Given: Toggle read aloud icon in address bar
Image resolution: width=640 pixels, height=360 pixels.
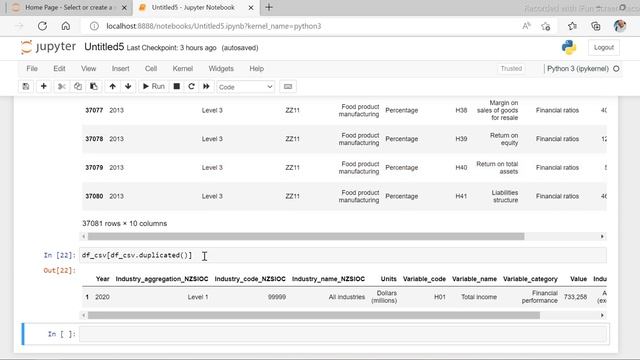Looking at the screenshot, I should point(527,26).
